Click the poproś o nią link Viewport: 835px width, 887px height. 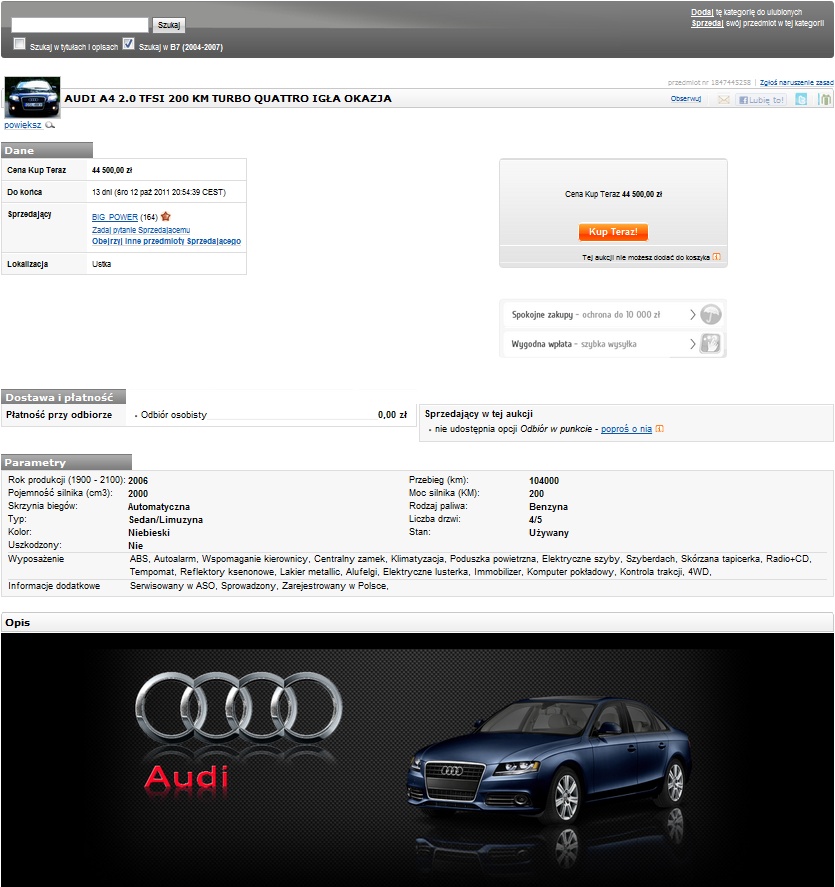(626, 429)
